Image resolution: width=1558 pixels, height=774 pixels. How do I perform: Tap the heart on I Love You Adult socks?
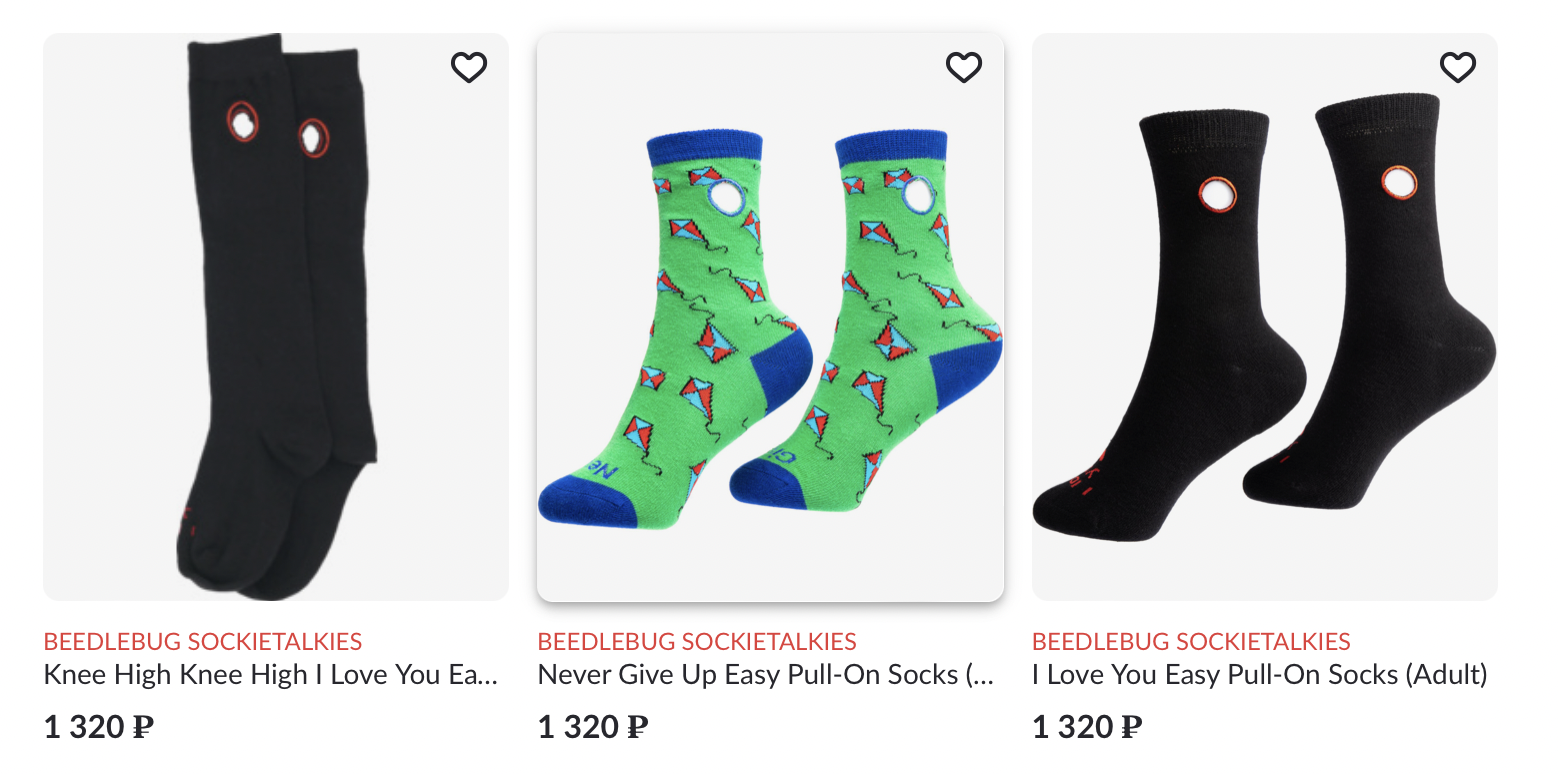[x=1458, y=68]
